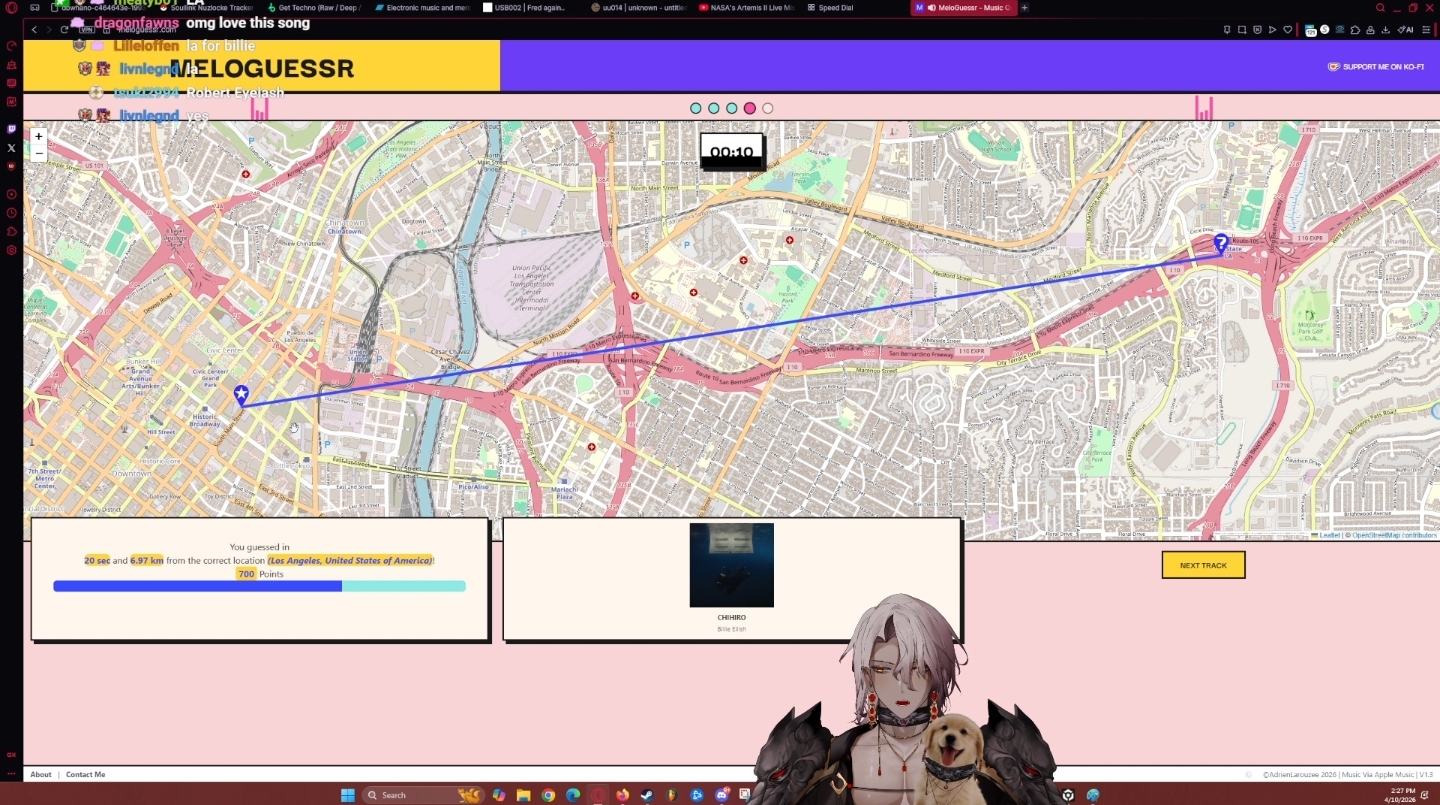Open the About link in the footer
Image resolution: width=1440 pixels, height=805 pixels.
point(41,775)
